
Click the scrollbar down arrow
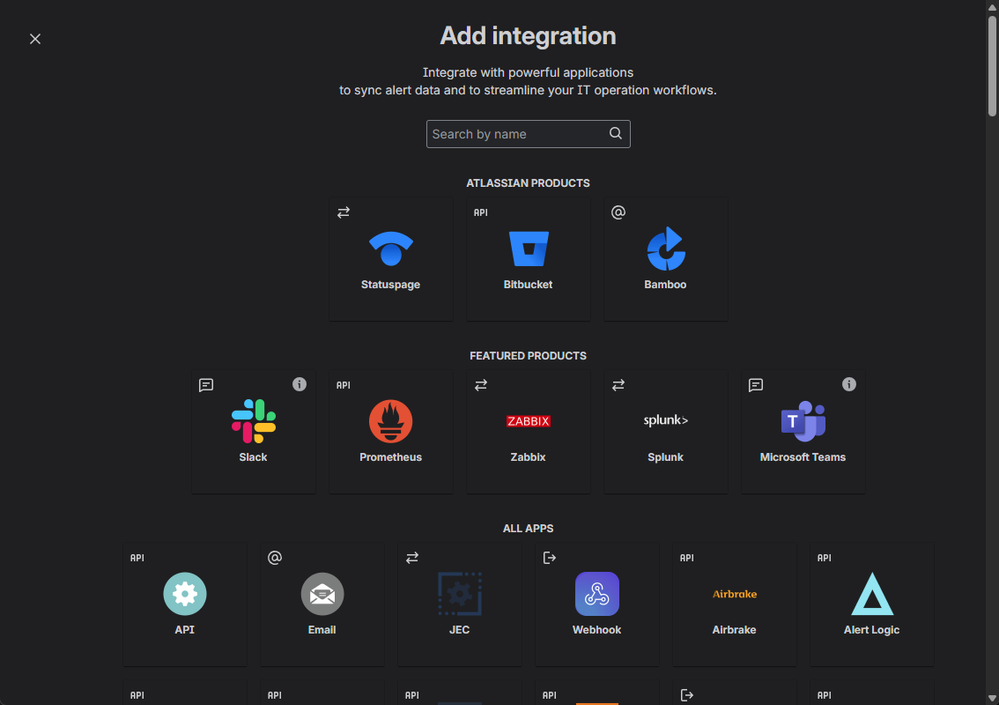click(992, 699)
